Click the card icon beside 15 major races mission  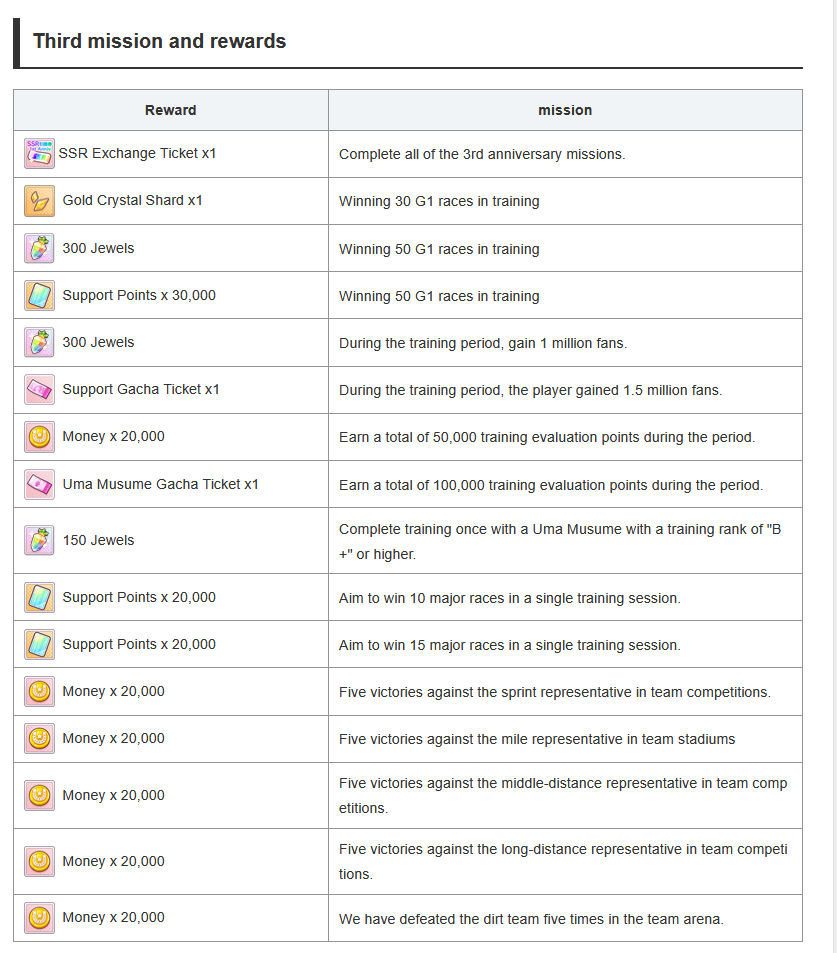(x=40, y=644)
